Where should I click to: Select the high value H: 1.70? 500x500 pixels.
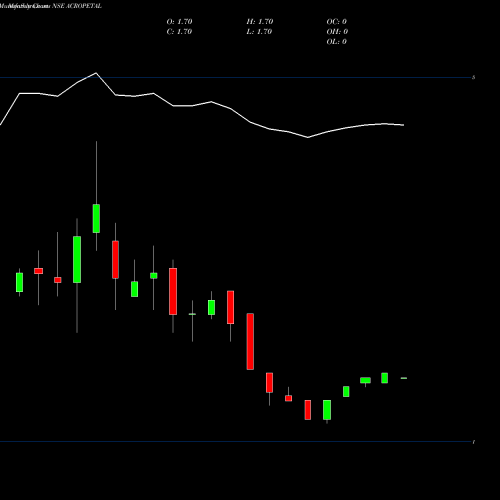260,22
